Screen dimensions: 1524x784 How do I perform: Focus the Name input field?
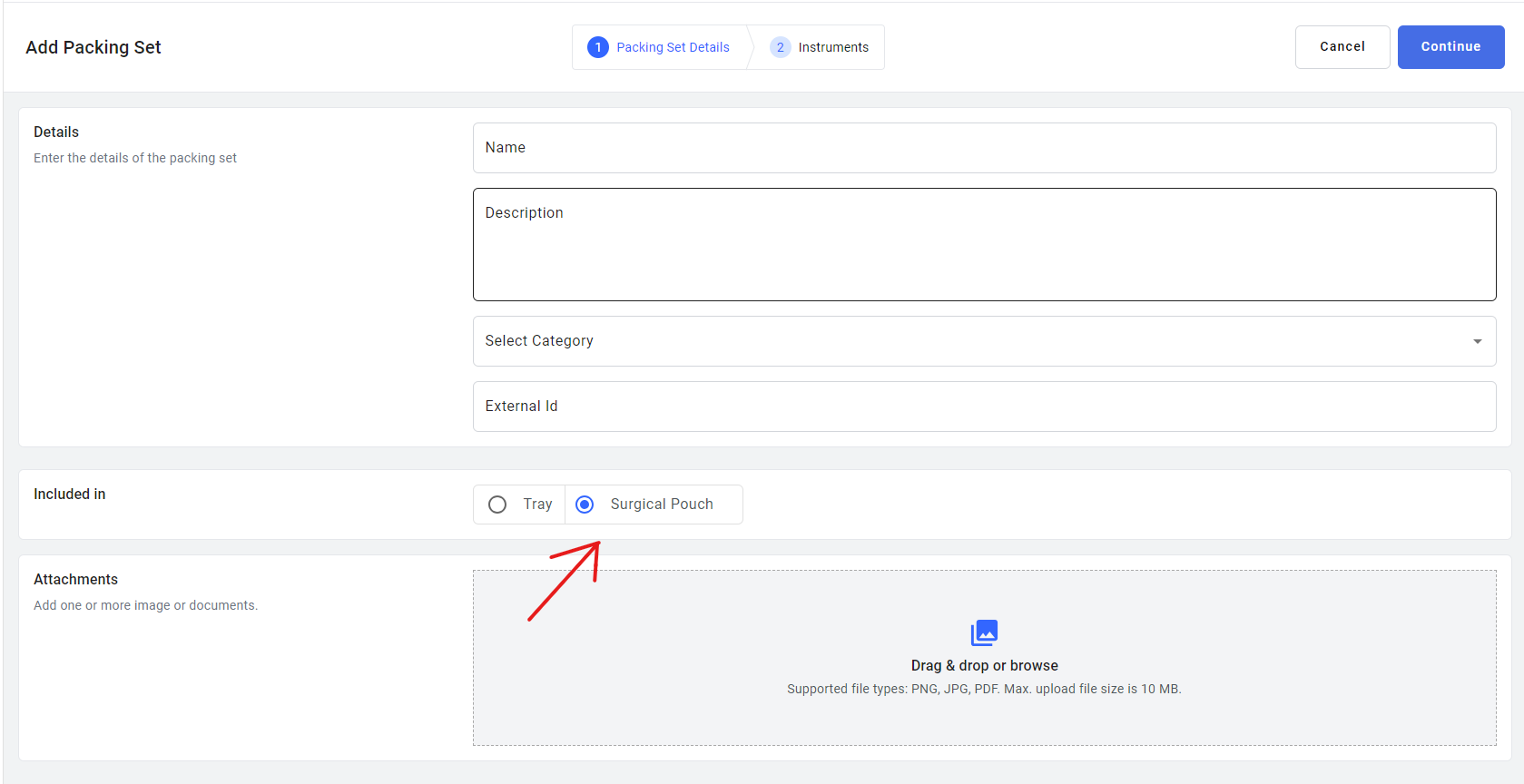(x=984, y=148)
